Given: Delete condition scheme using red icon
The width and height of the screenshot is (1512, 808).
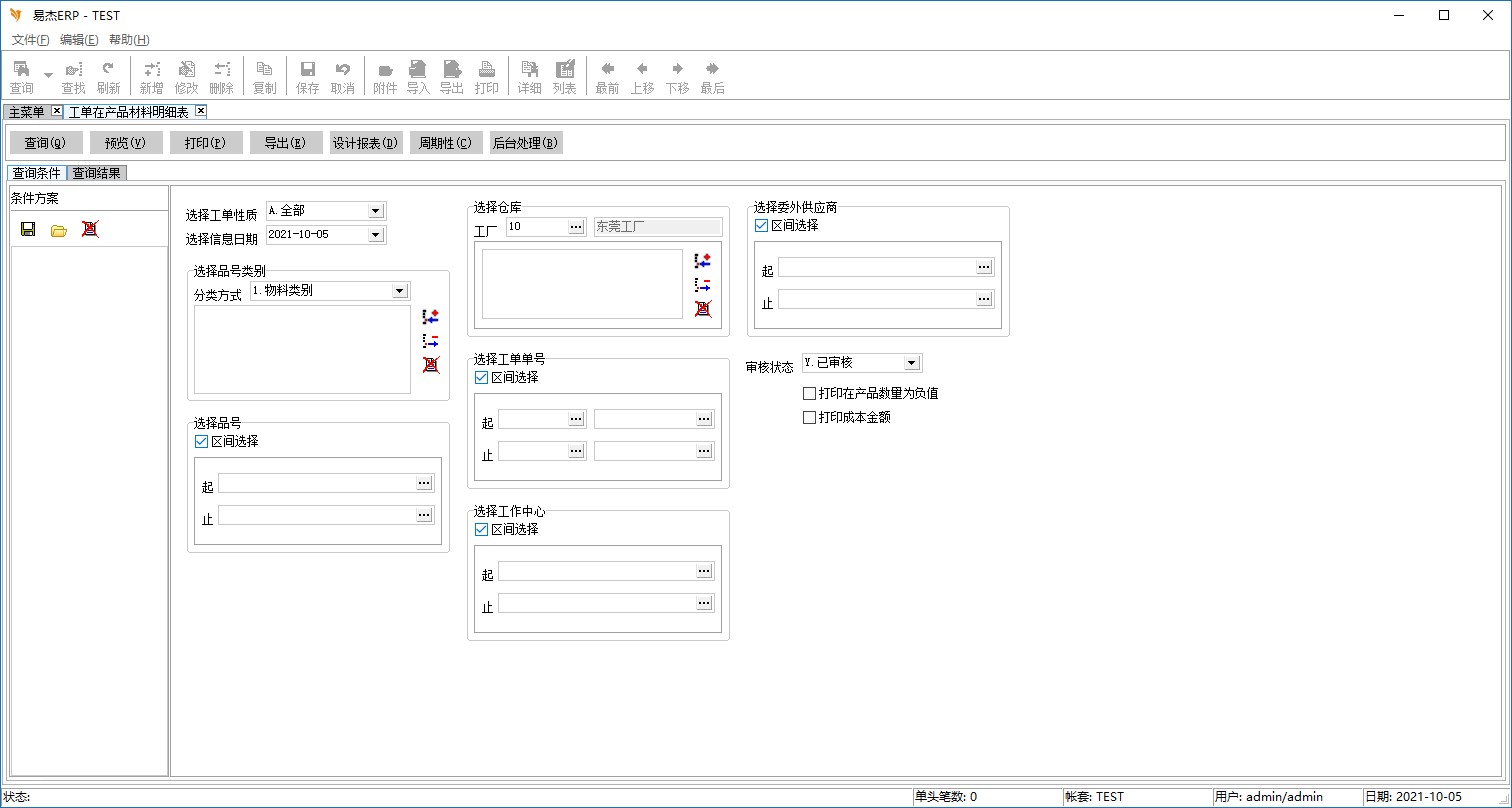Looking at the screenshot, I should 90,230.
